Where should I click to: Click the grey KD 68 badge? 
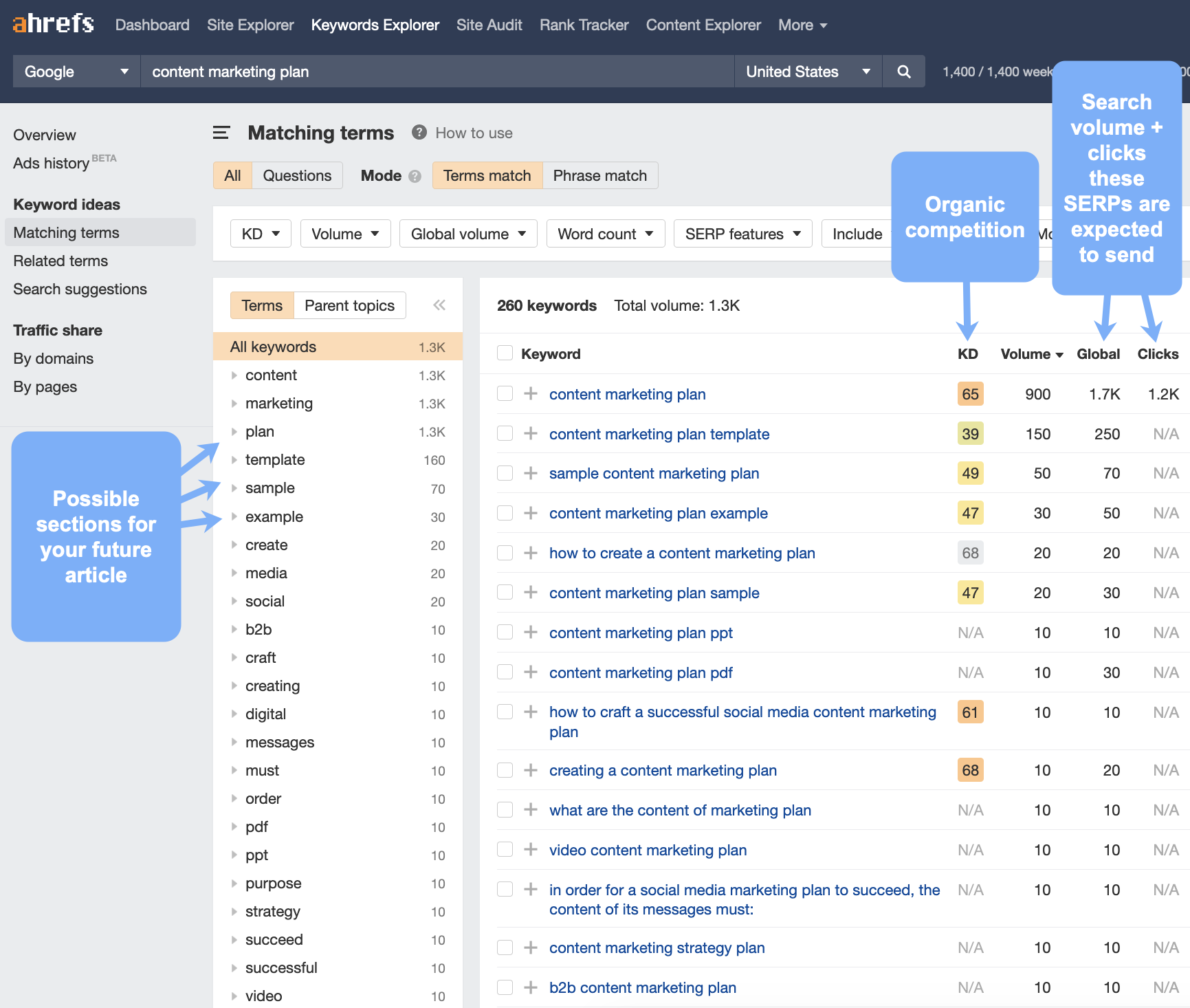click(970, 553)
